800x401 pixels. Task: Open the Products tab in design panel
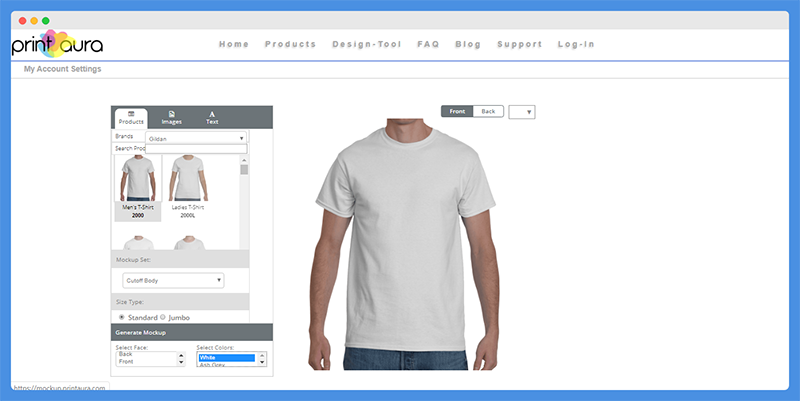[x=131, y=118]
